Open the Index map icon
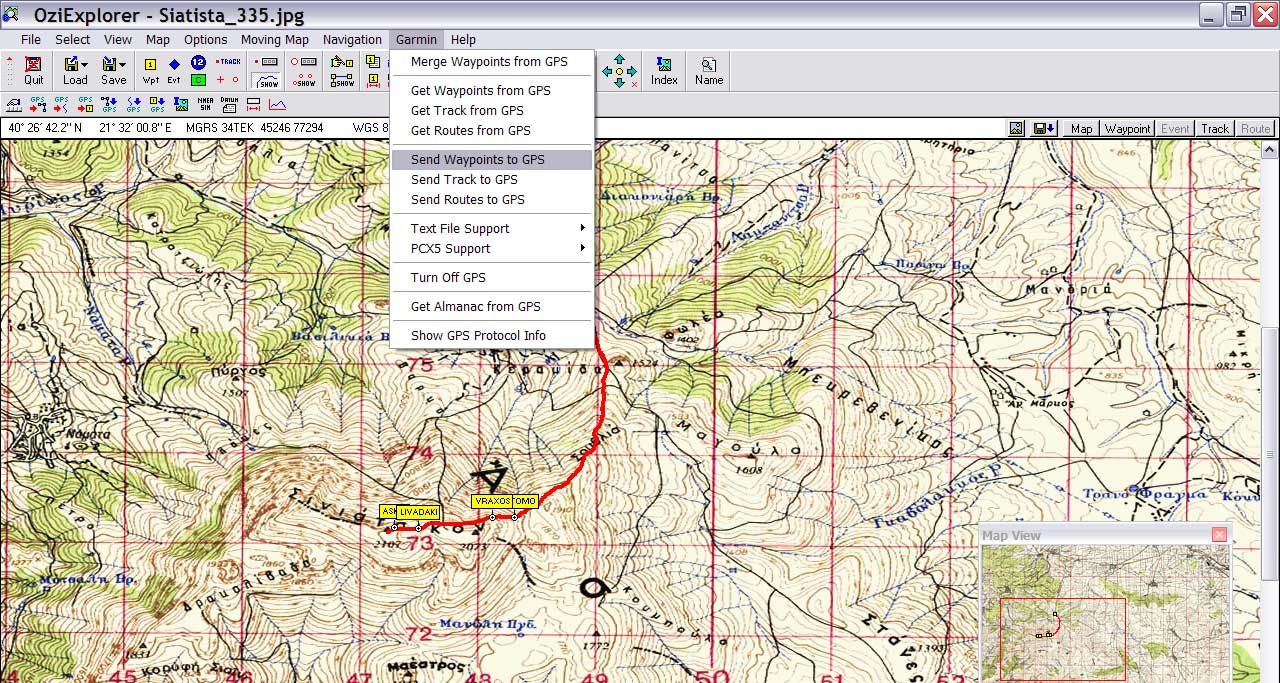The image size is (1280, 683). click(664, 71)
